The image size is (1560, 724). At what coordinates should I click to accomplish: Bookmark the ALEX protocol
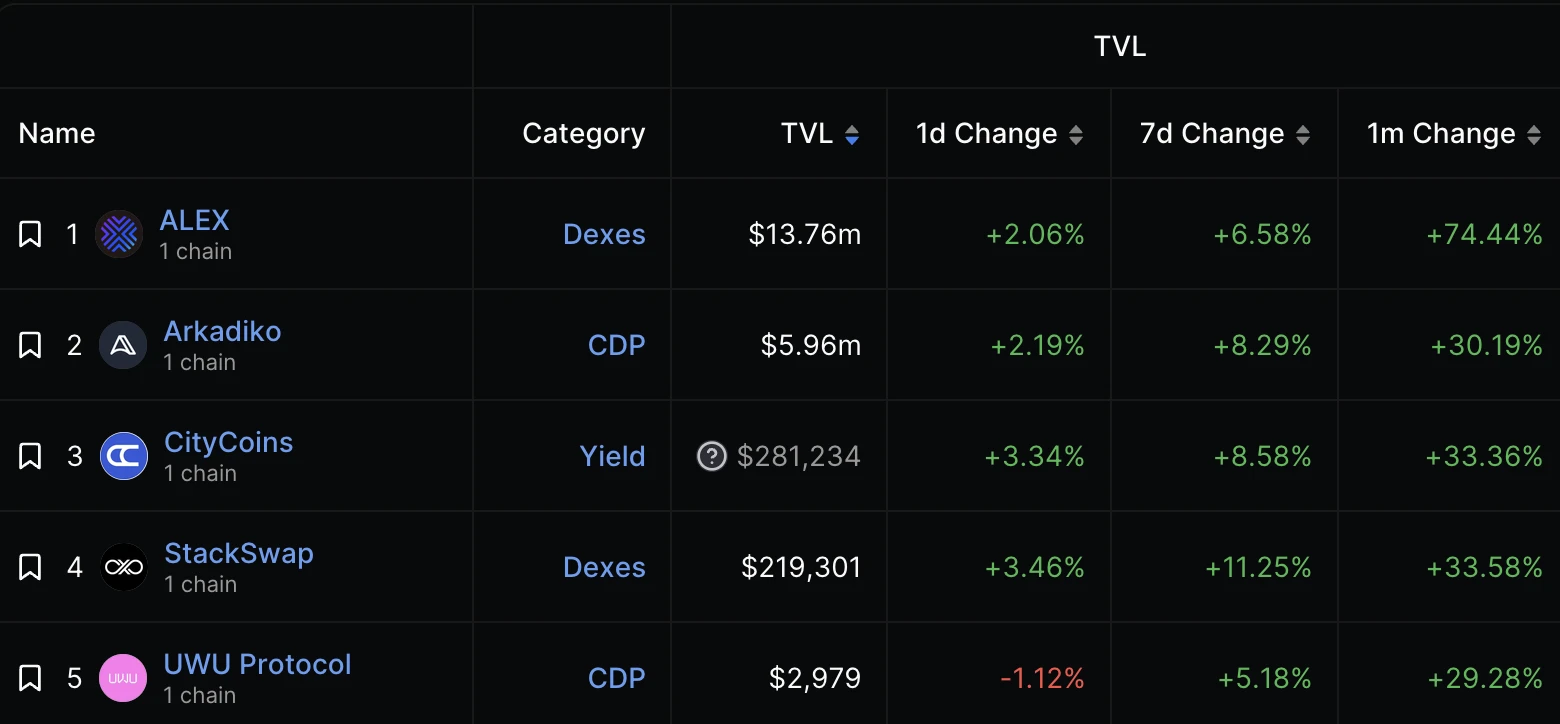[30, 234]
